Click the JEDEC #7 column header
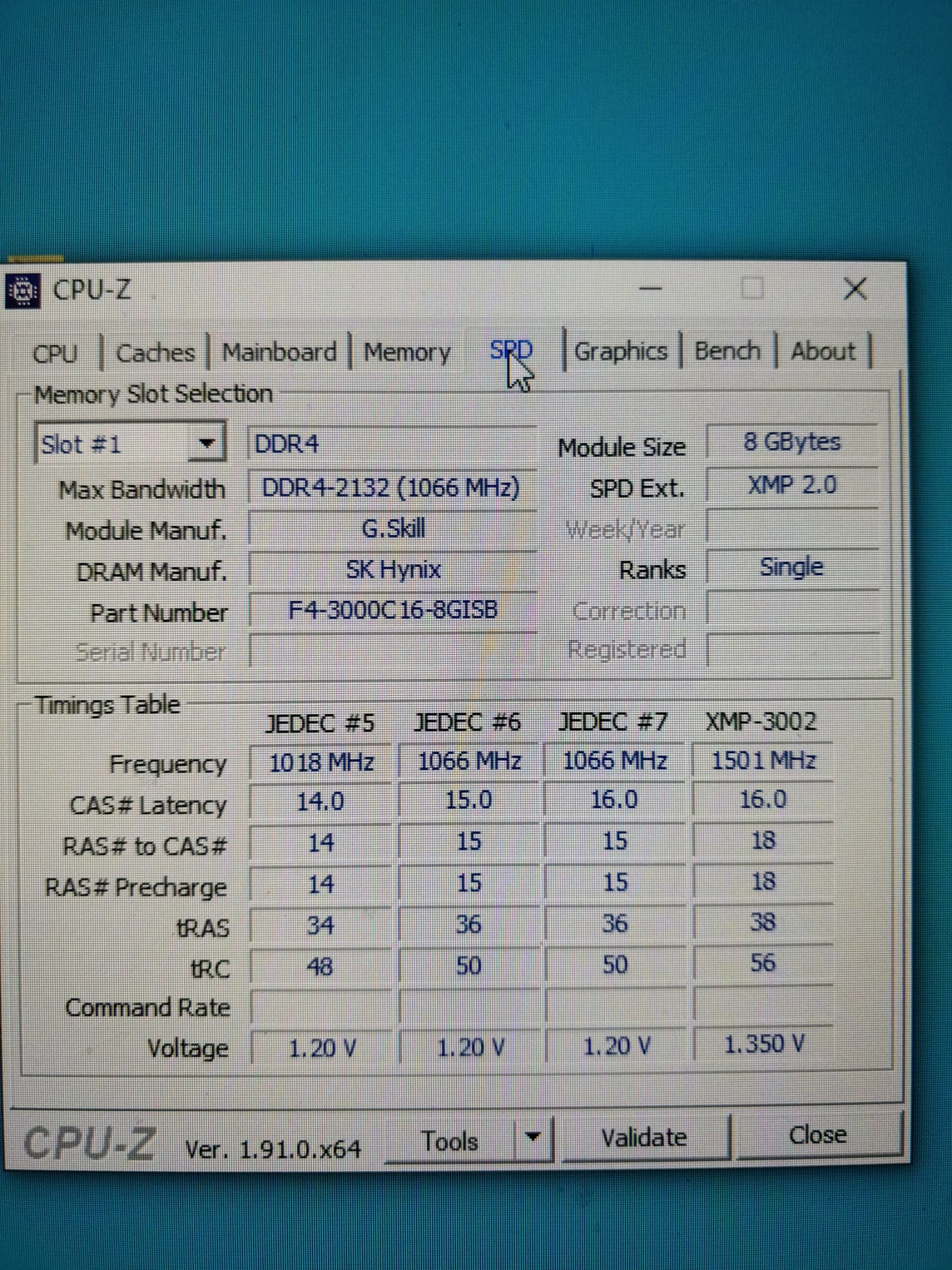 click(612, 721)
